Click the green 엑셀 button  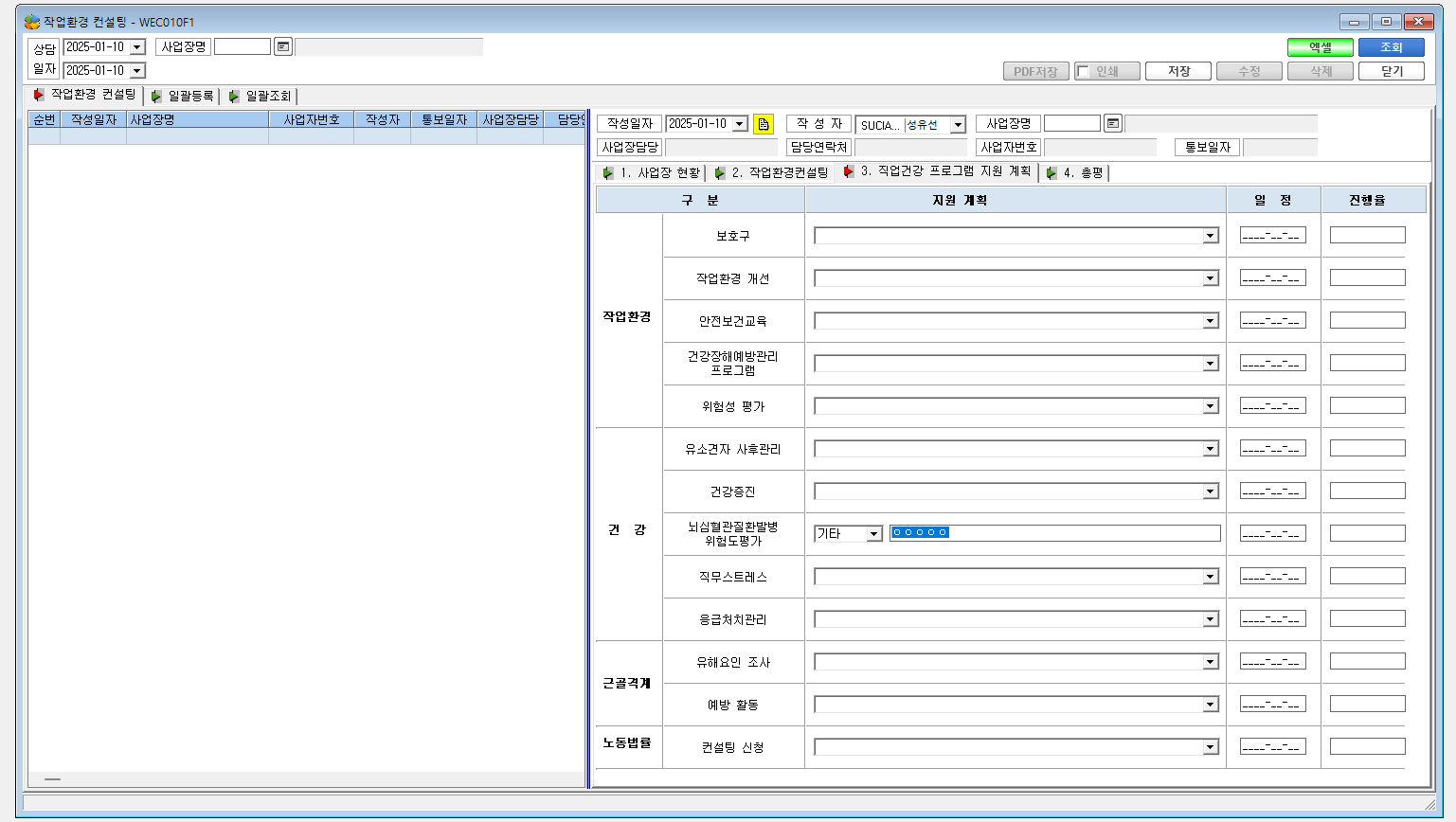pos(1321,47)
